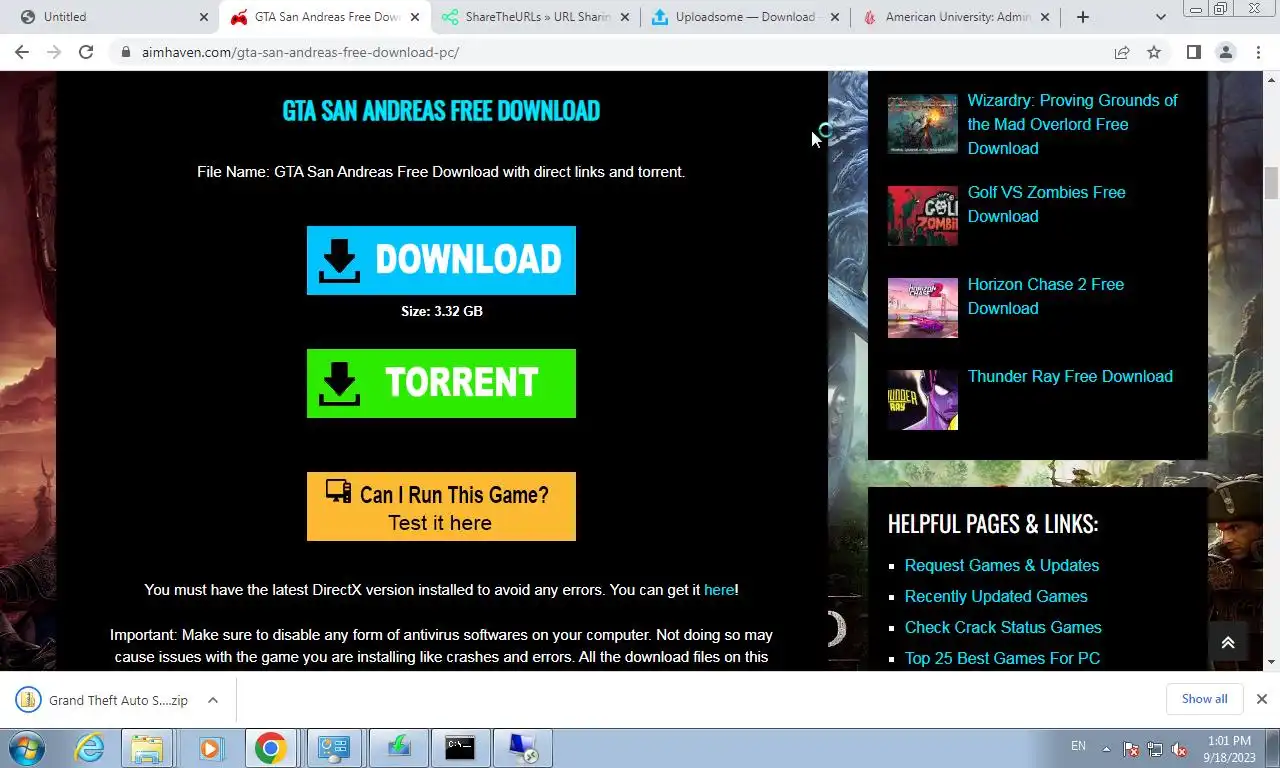Open the Chrome profile avatar
The image size is (1280, 768).
click(x=1225, y=52)
